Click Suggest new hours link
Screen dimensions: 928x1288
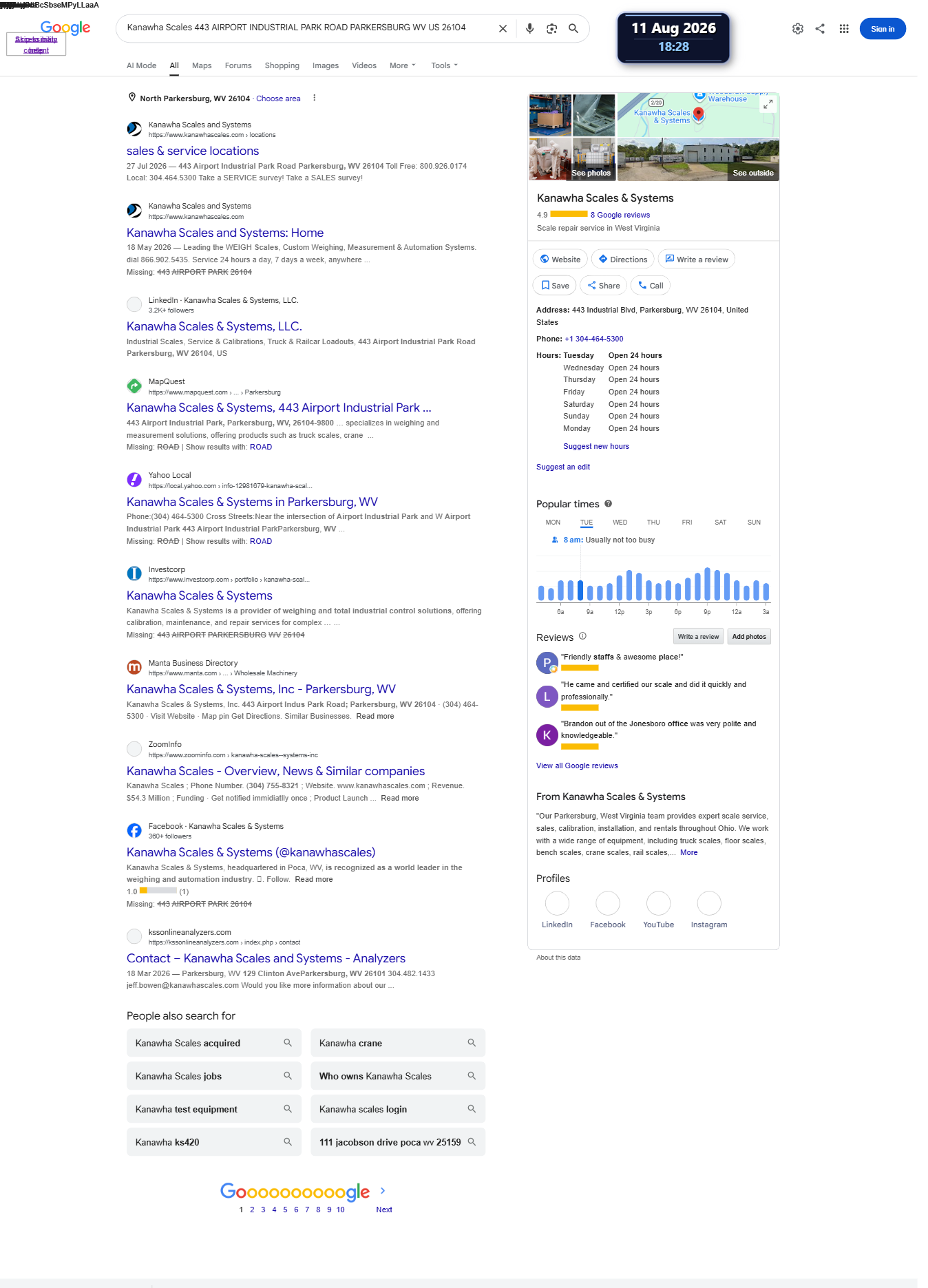coord(596,446)
